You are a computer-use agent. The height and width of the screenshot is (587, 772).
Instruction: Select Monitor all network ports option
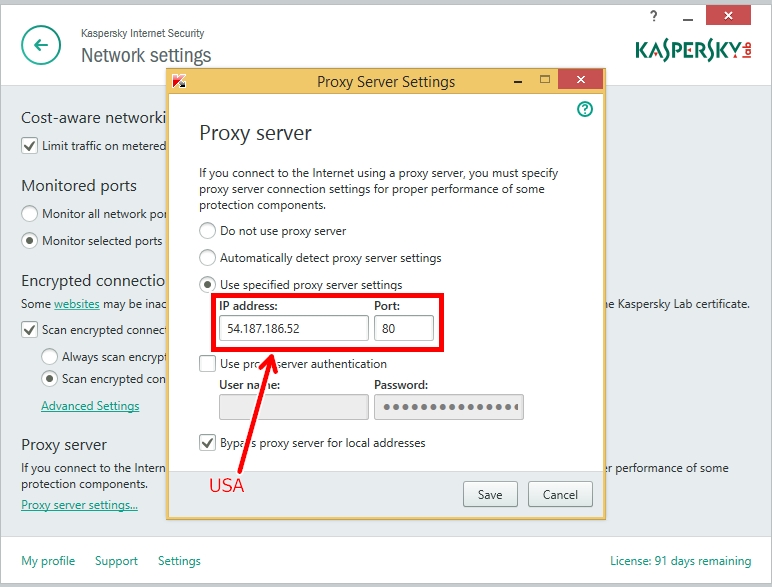tap(30, 214)
